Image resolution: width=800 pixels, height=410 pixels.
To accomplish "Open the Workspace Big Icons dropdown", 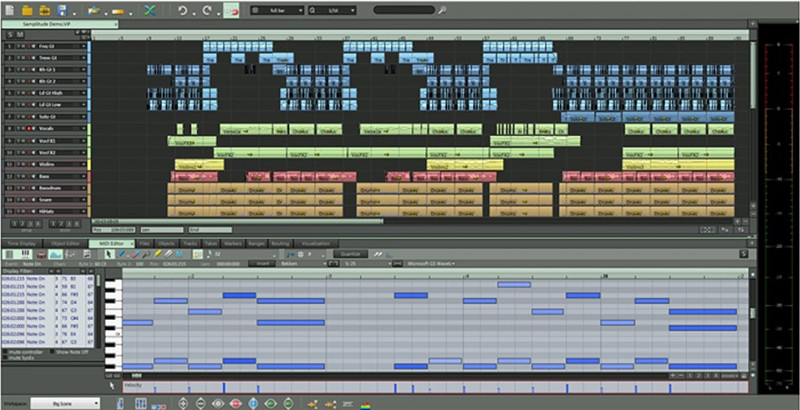I will 65,404.
